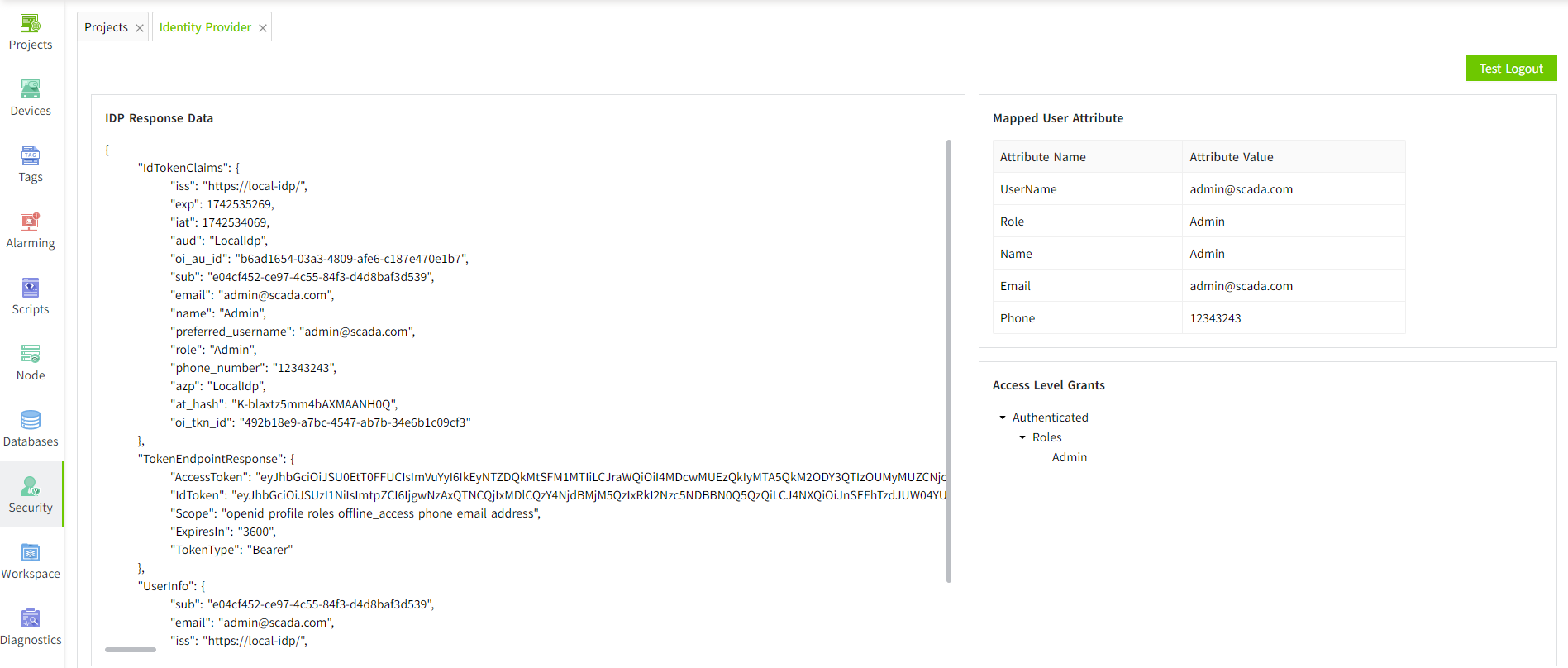The image size is (1568, 668).
Task: Close the Identity Provider tab
Action: 263,28
